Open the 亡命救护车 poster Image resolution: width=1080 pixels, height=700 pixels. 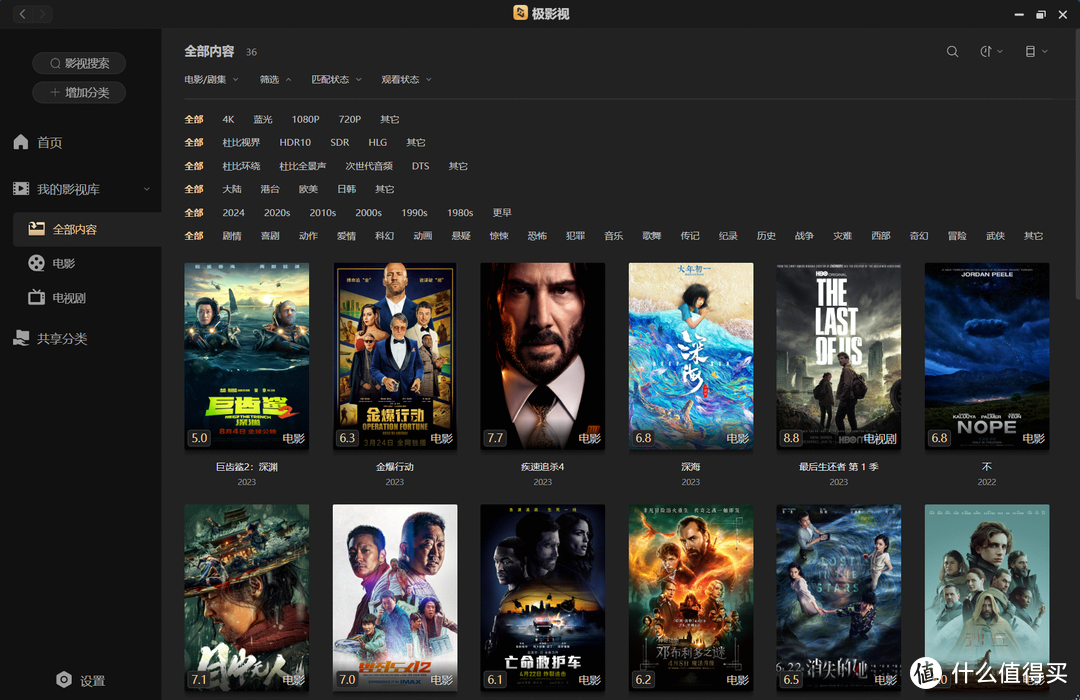tap(543, 597)
